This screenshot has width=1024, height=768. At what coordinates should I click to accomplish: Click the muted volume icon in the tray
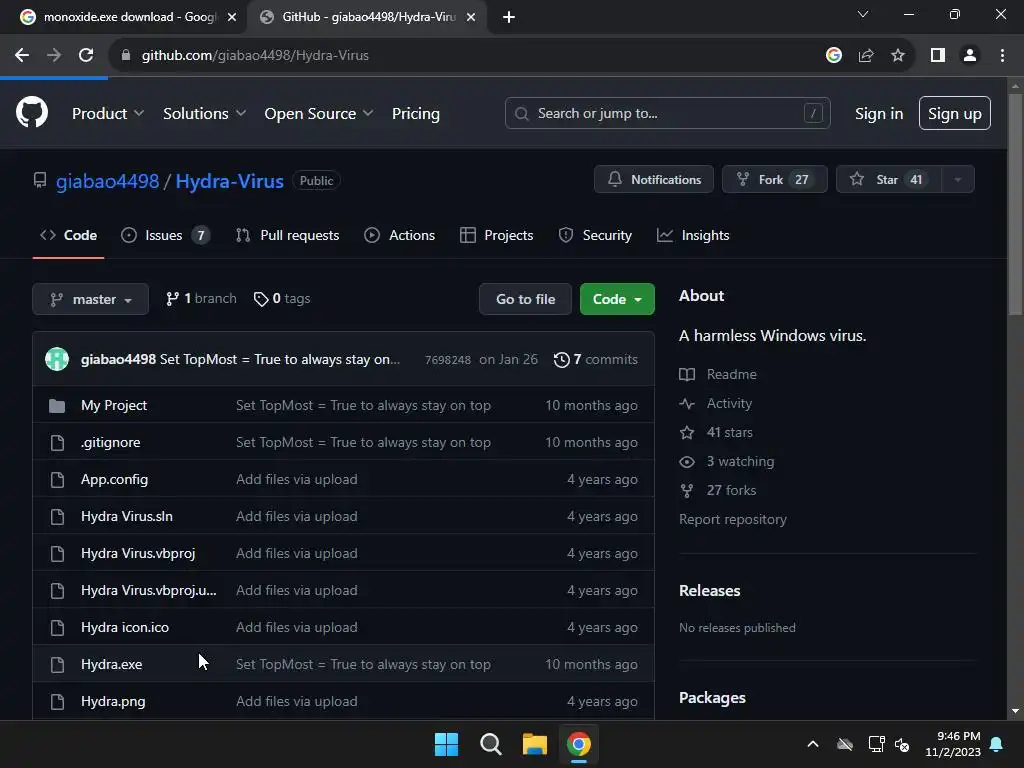coord(902,744)
